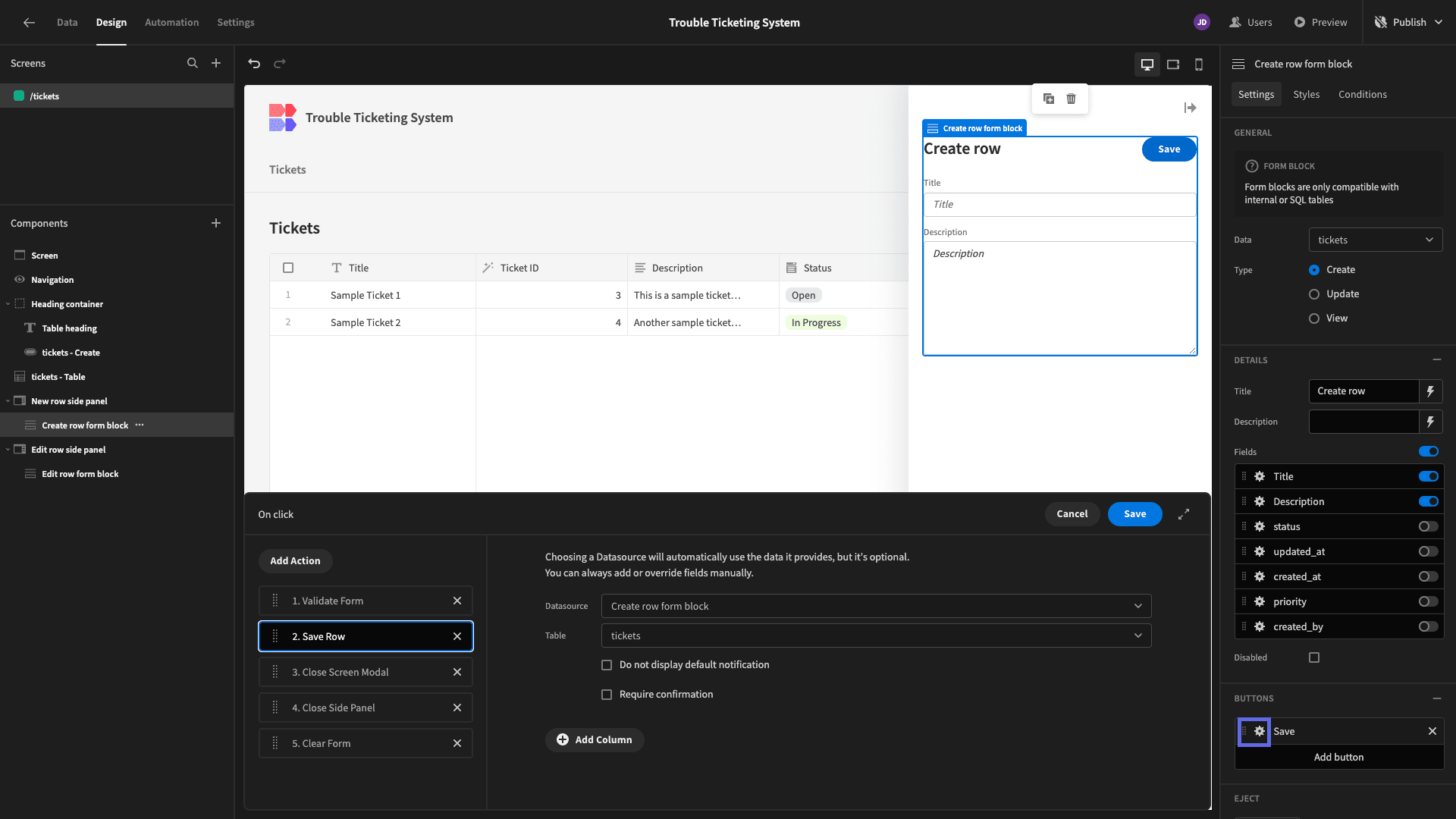Open Save button settings gear icon
Viewport: 1456px width, 819px height.
(1260, 732)
